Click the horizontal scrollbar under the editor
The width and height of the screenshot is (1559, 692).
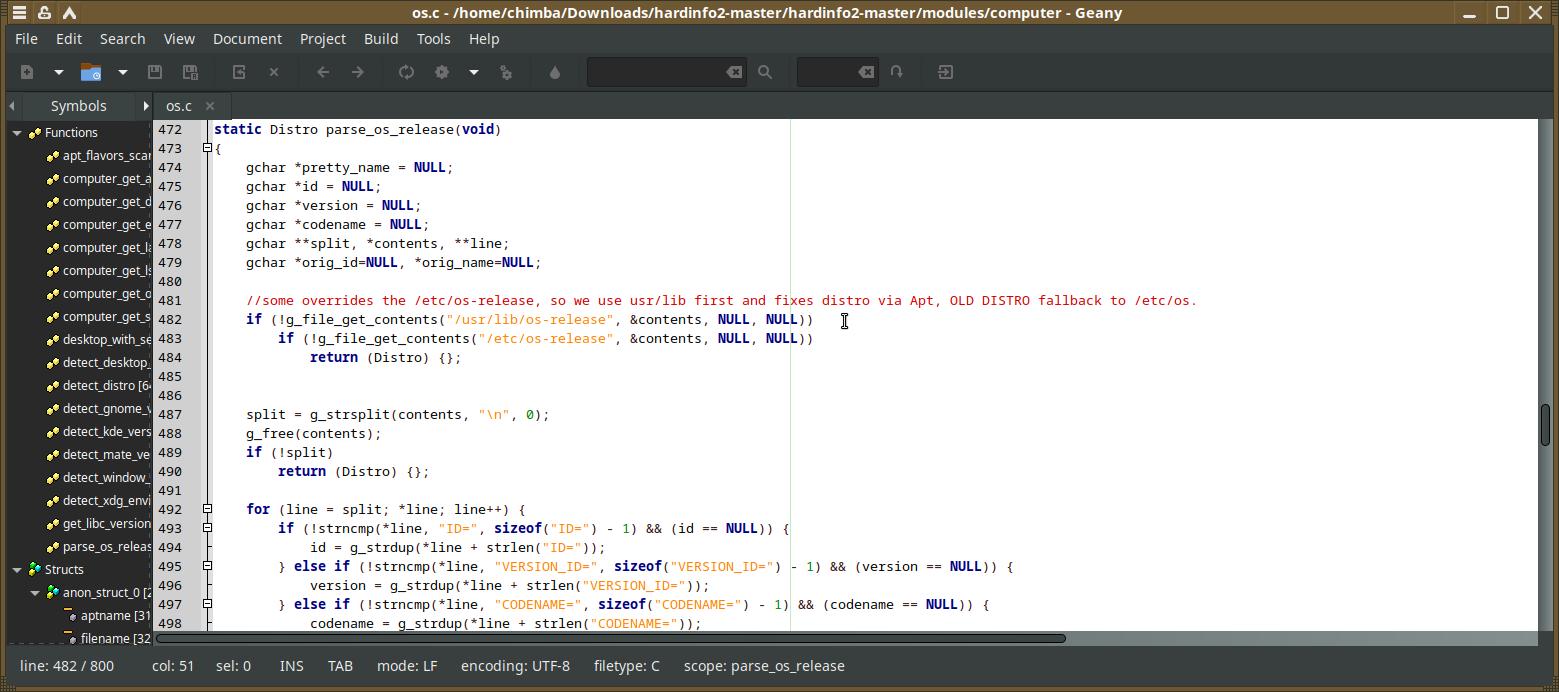coord(610,638)
